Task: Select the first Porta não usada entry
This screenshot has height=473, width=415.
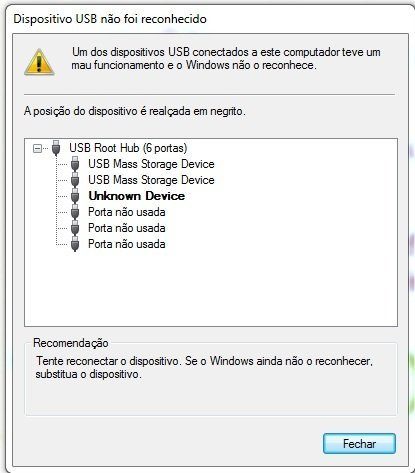Action: pos(127,212)
